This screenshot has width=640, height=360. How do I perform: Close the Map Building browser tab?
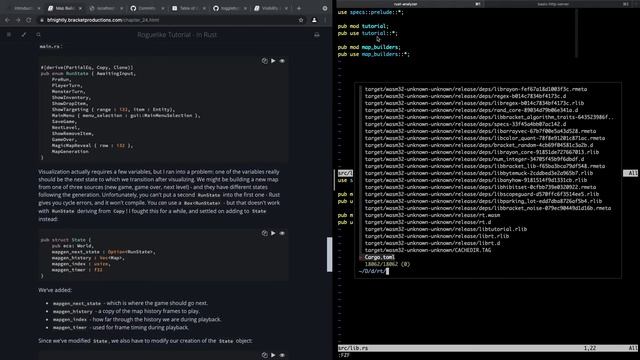pyautogui.click(x=80, y=8)
